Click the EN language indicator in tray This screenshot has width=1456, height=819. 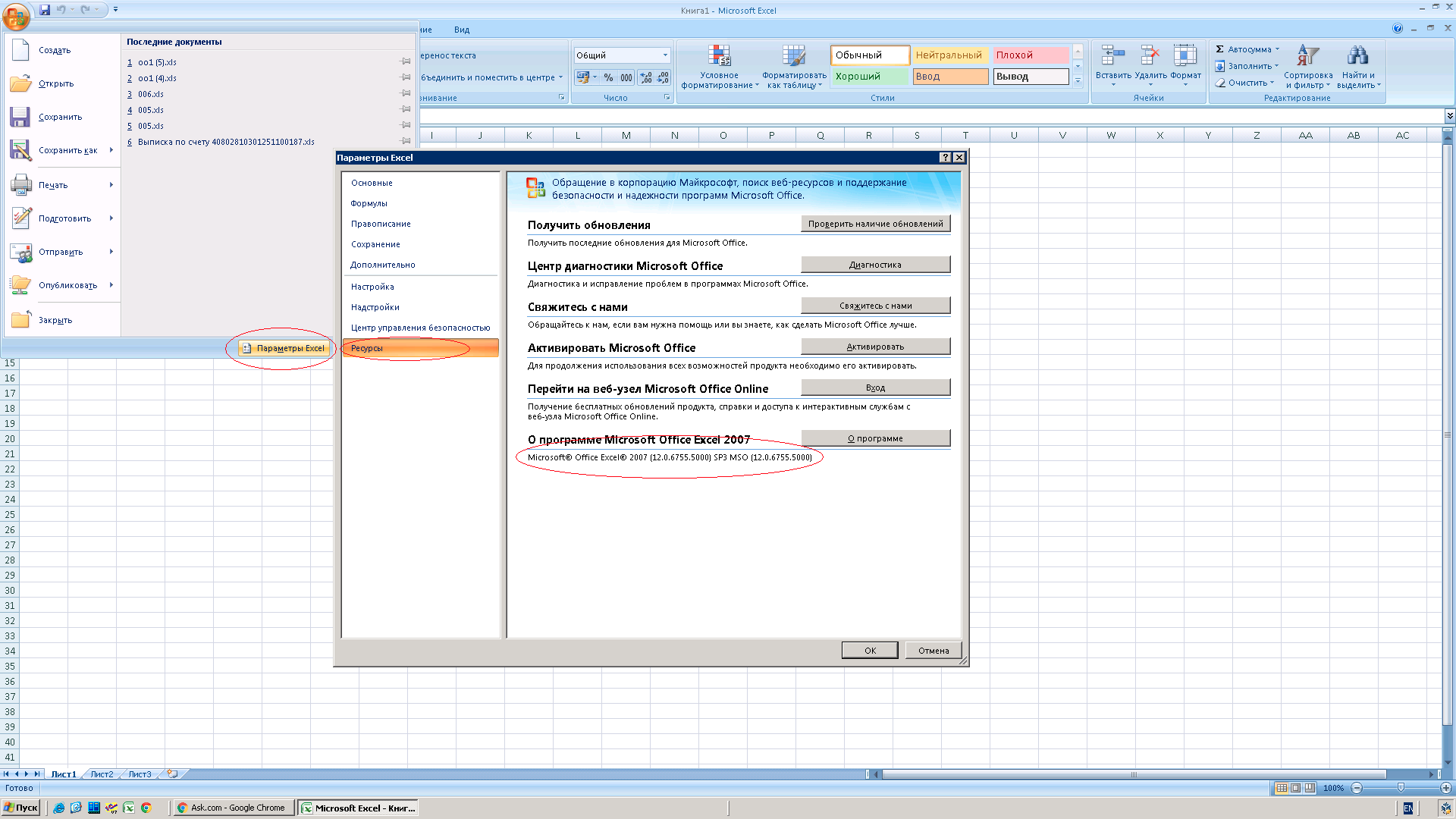[x=1408, y=808]
